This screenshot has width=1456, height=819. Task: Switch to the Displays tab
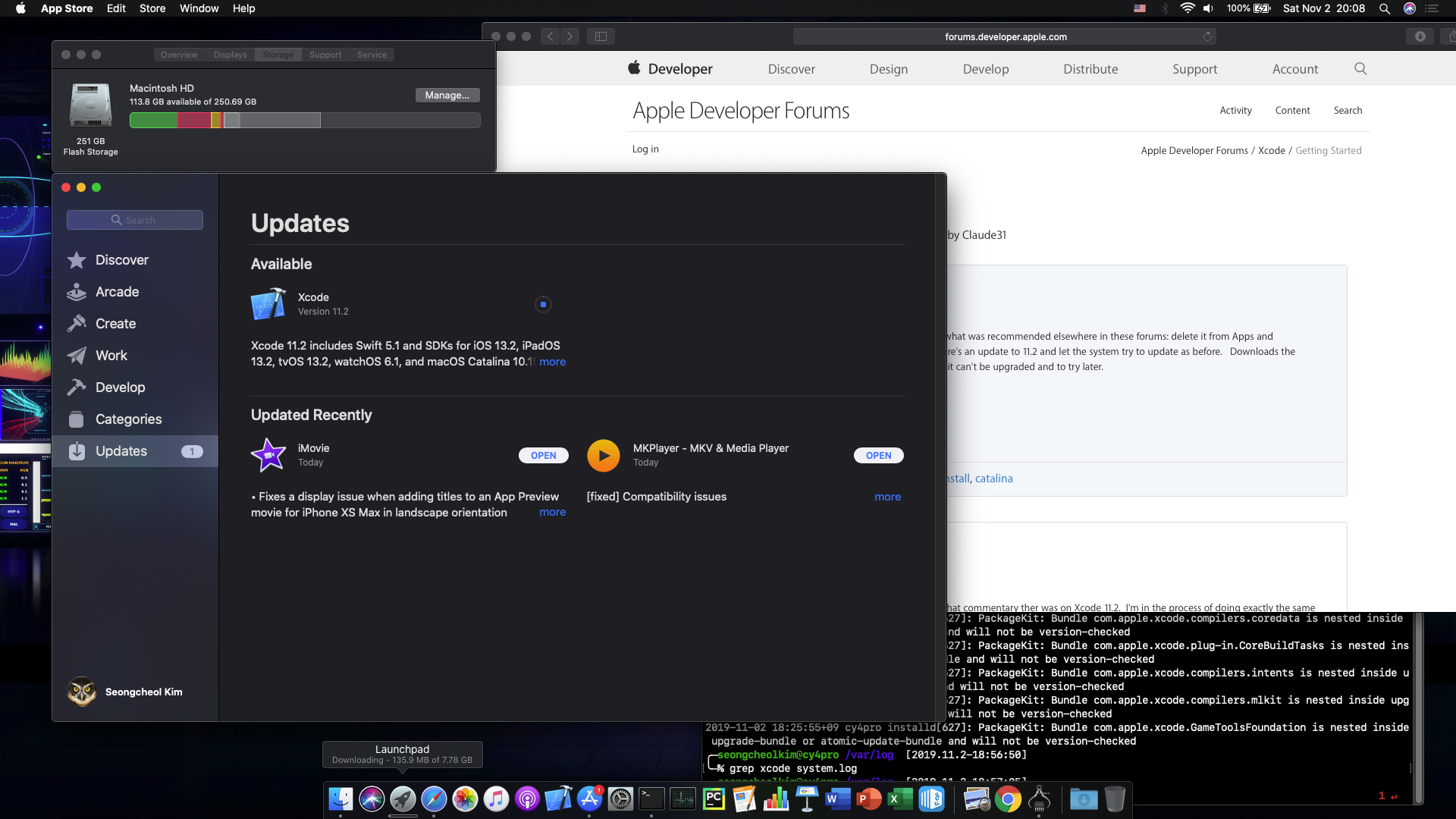click(x=230, y=55)
